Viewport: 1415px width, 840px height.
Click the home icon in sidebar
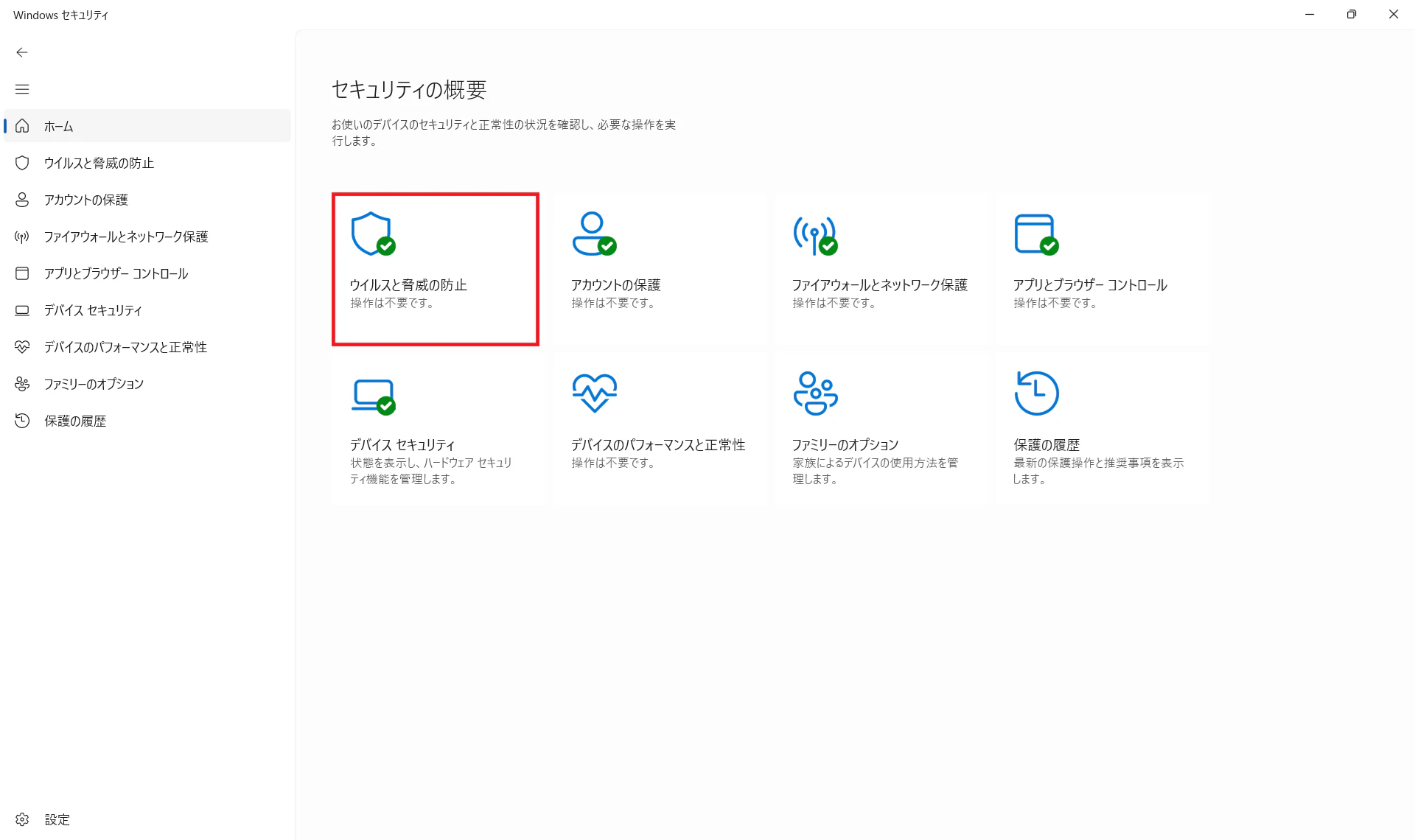click(x=22, y=126)
